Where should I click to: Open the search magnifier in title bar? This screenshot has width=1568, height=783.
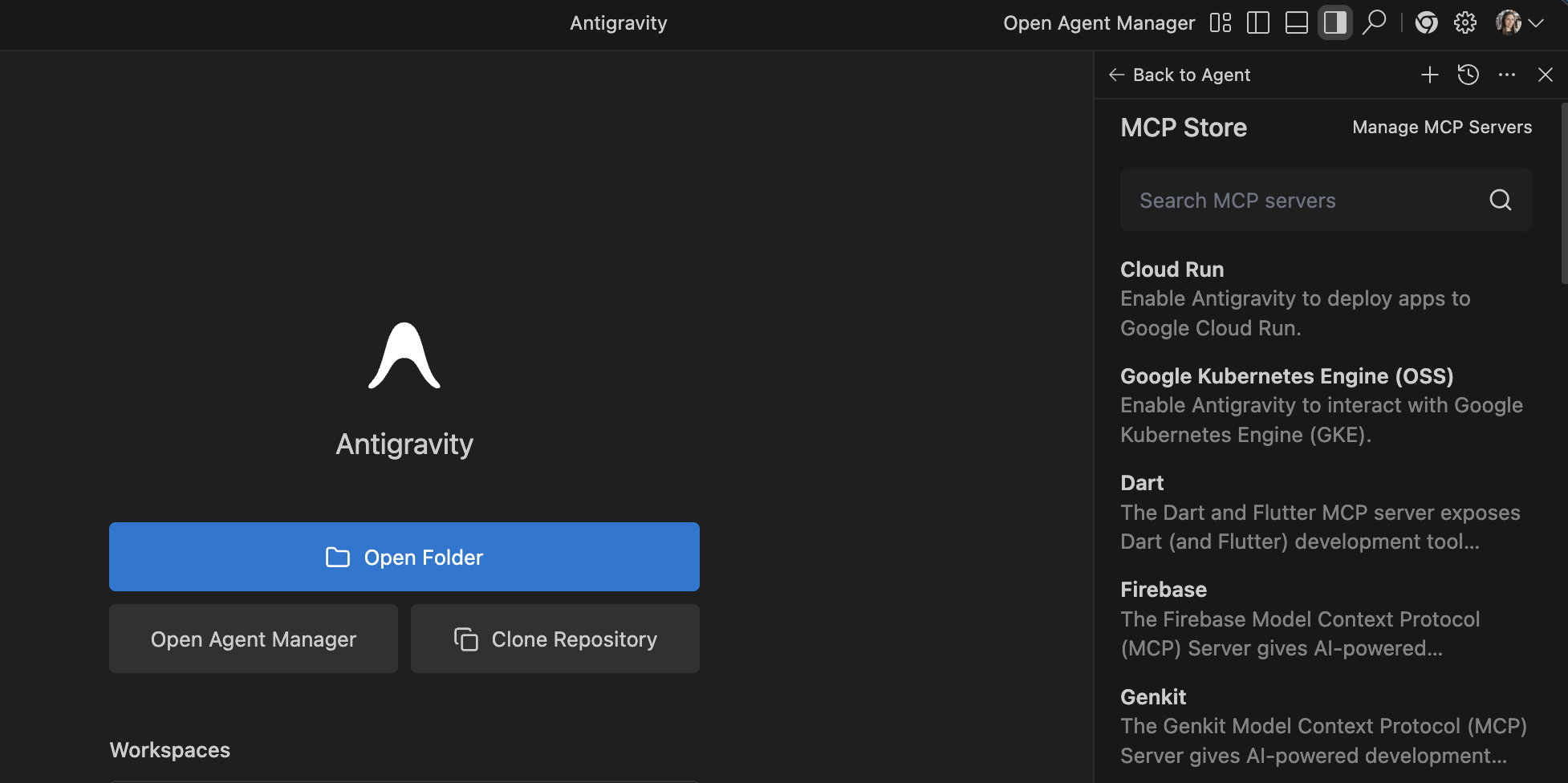click(x=1375, y=22)
